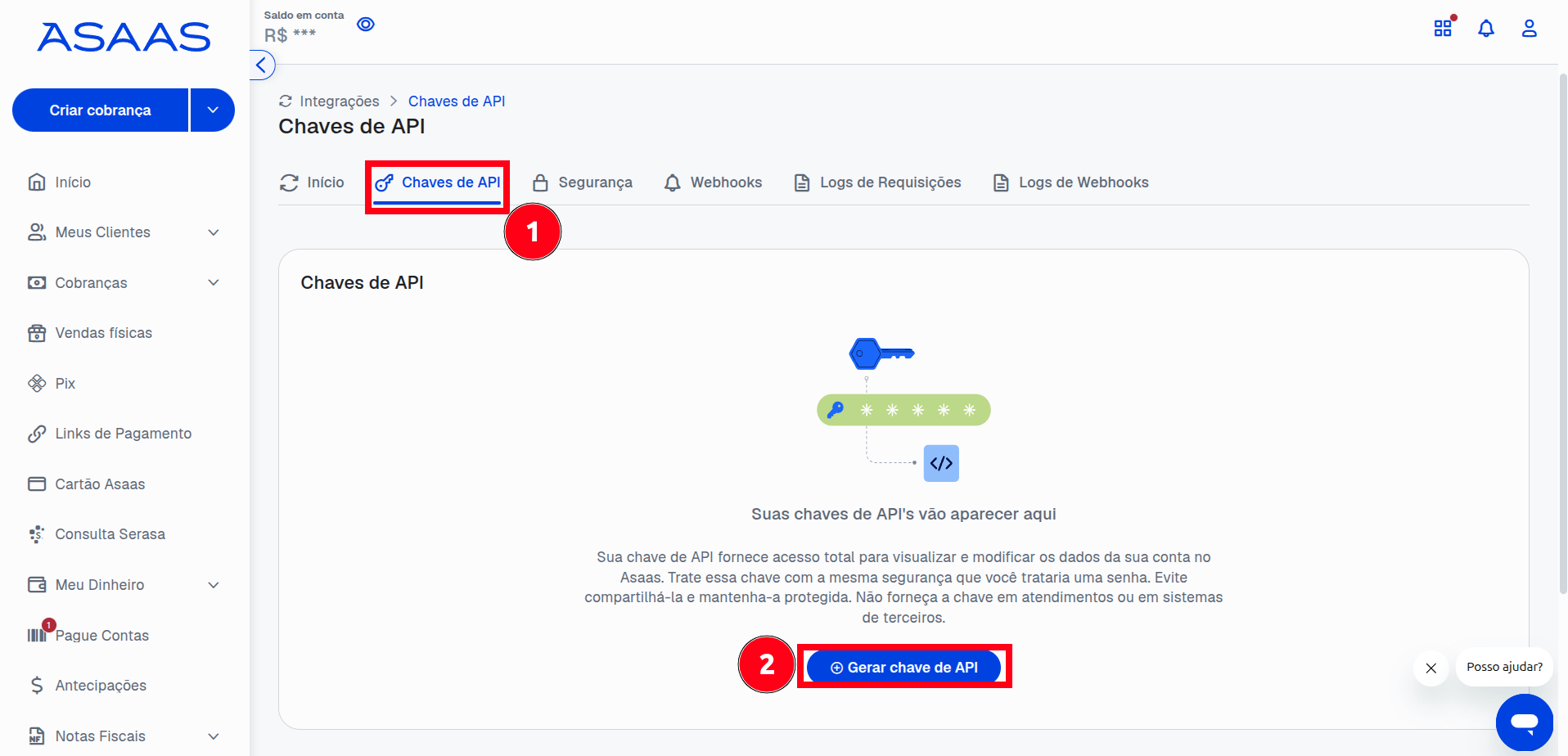The image size is (1568, 756).
Task: Open the user profile icon
Action: coord(1529,29)
